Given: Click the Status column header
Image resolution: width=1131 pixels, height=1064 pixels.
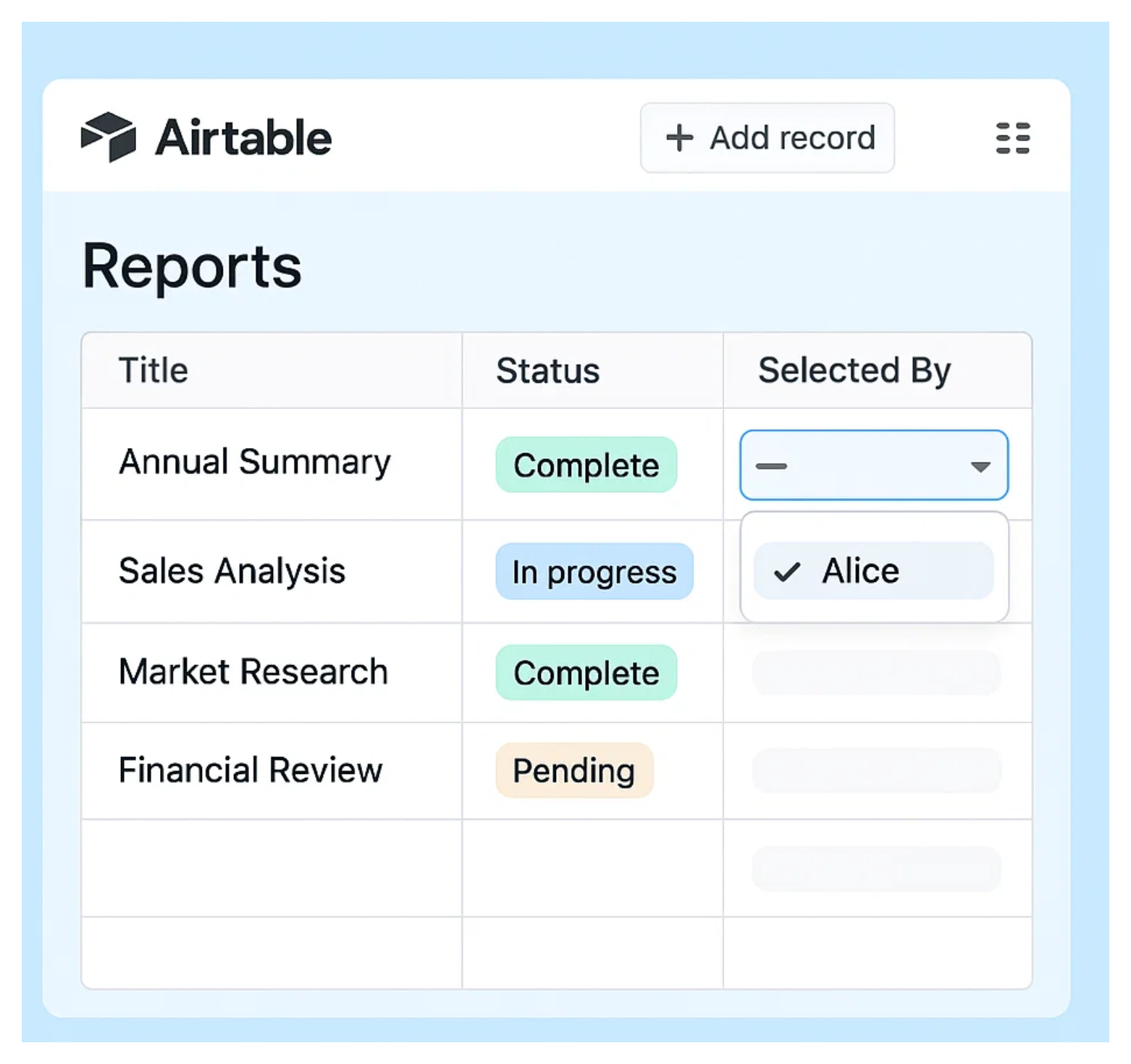Looking at the screenshot, I should point(547,371).
